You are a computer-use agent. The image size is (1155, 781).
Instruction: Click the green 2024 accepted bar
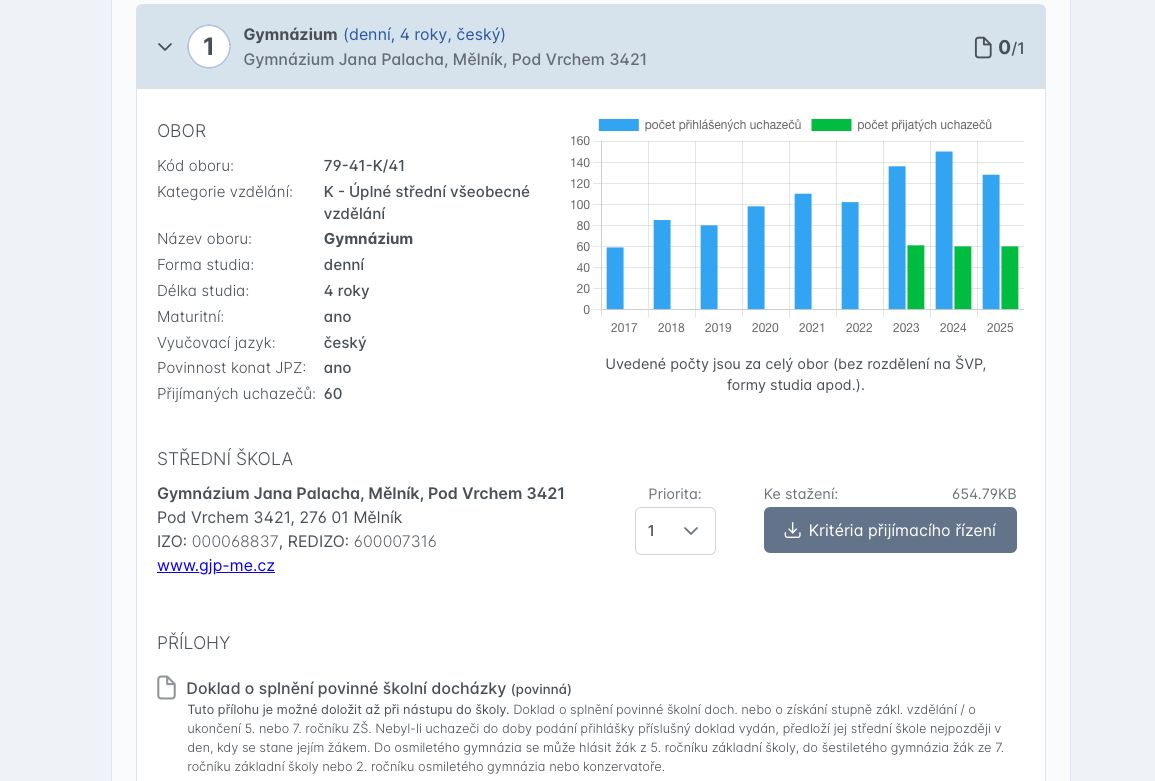pyautogui.click(x=963, y=278)
